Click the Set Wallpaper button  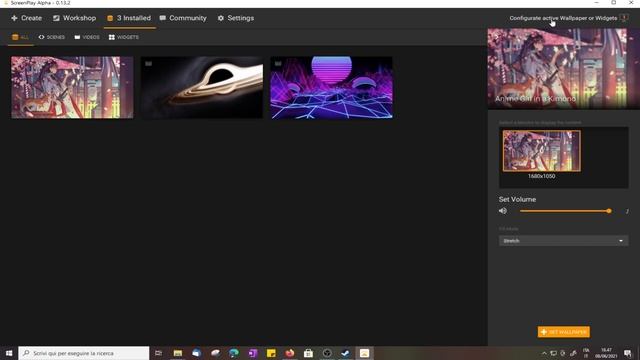(x=564, y=332)
